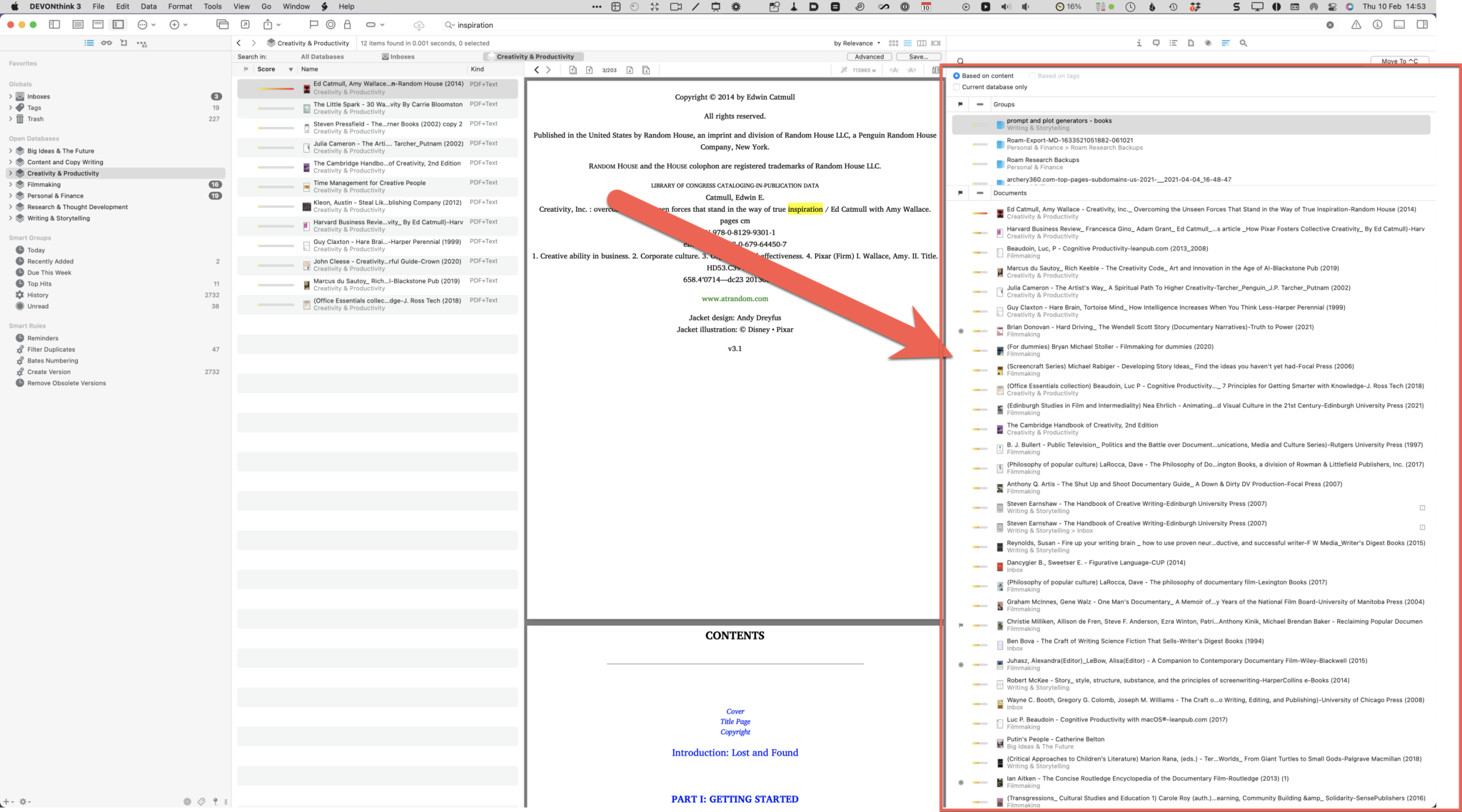Toggle the inspector panel icon in toolbar
The height and width of the screenshot is (812, 1462).
(1422, 24)
